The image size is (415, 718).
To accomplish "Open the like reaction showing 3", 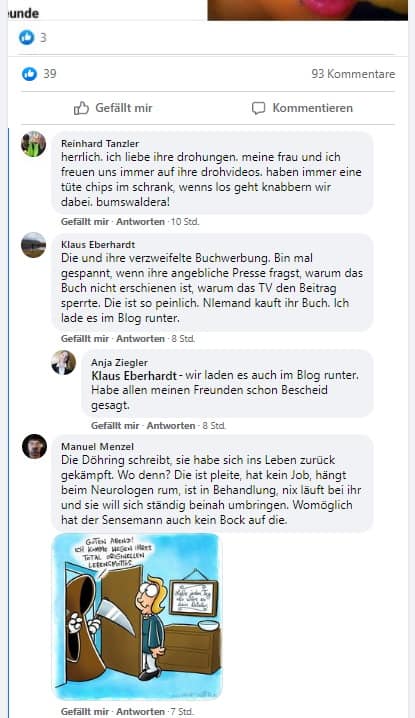I will [x=27, y=38].
